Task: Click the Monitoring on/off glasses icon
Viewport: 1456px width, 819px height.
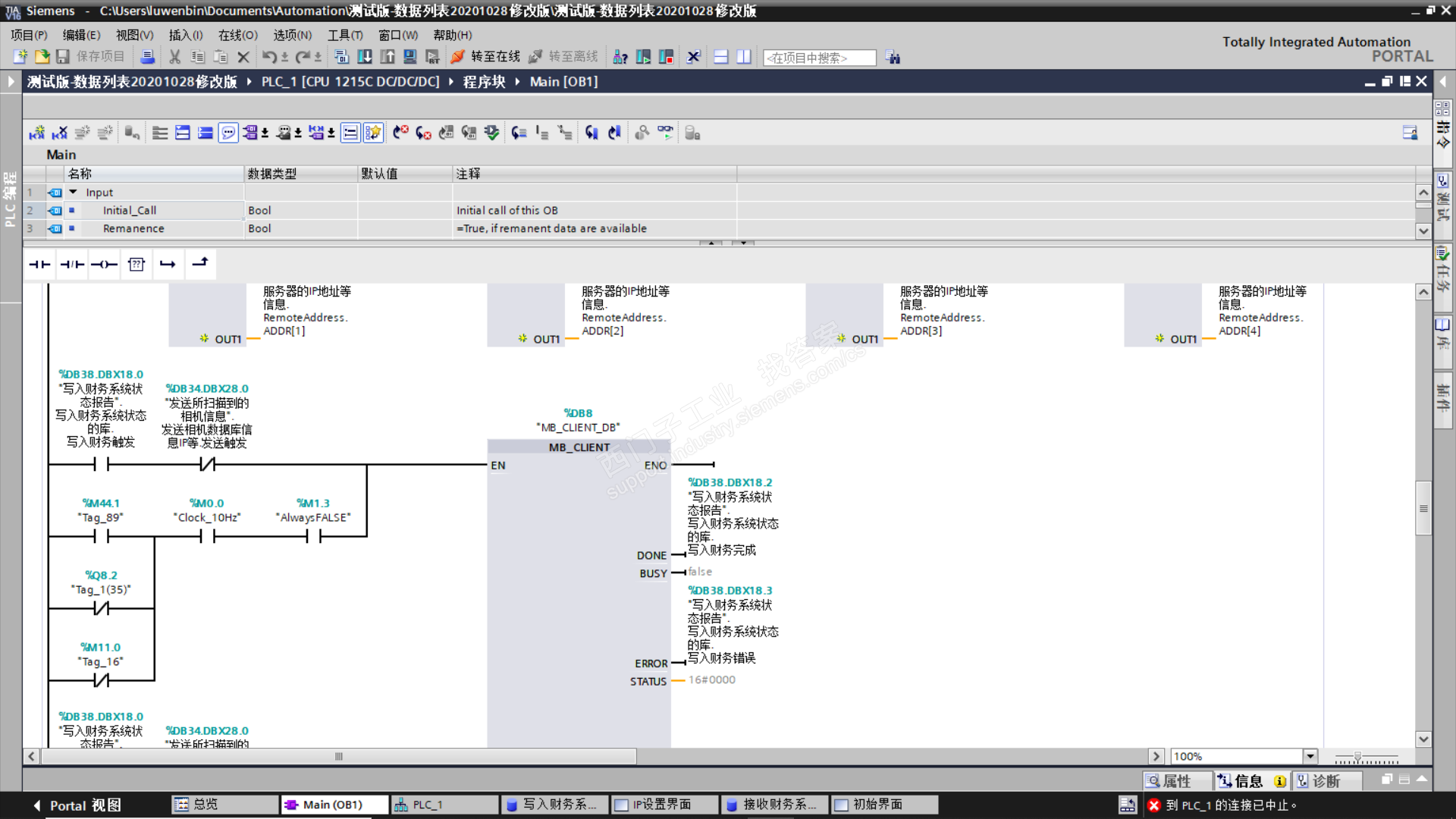Action: pos(665,133)
